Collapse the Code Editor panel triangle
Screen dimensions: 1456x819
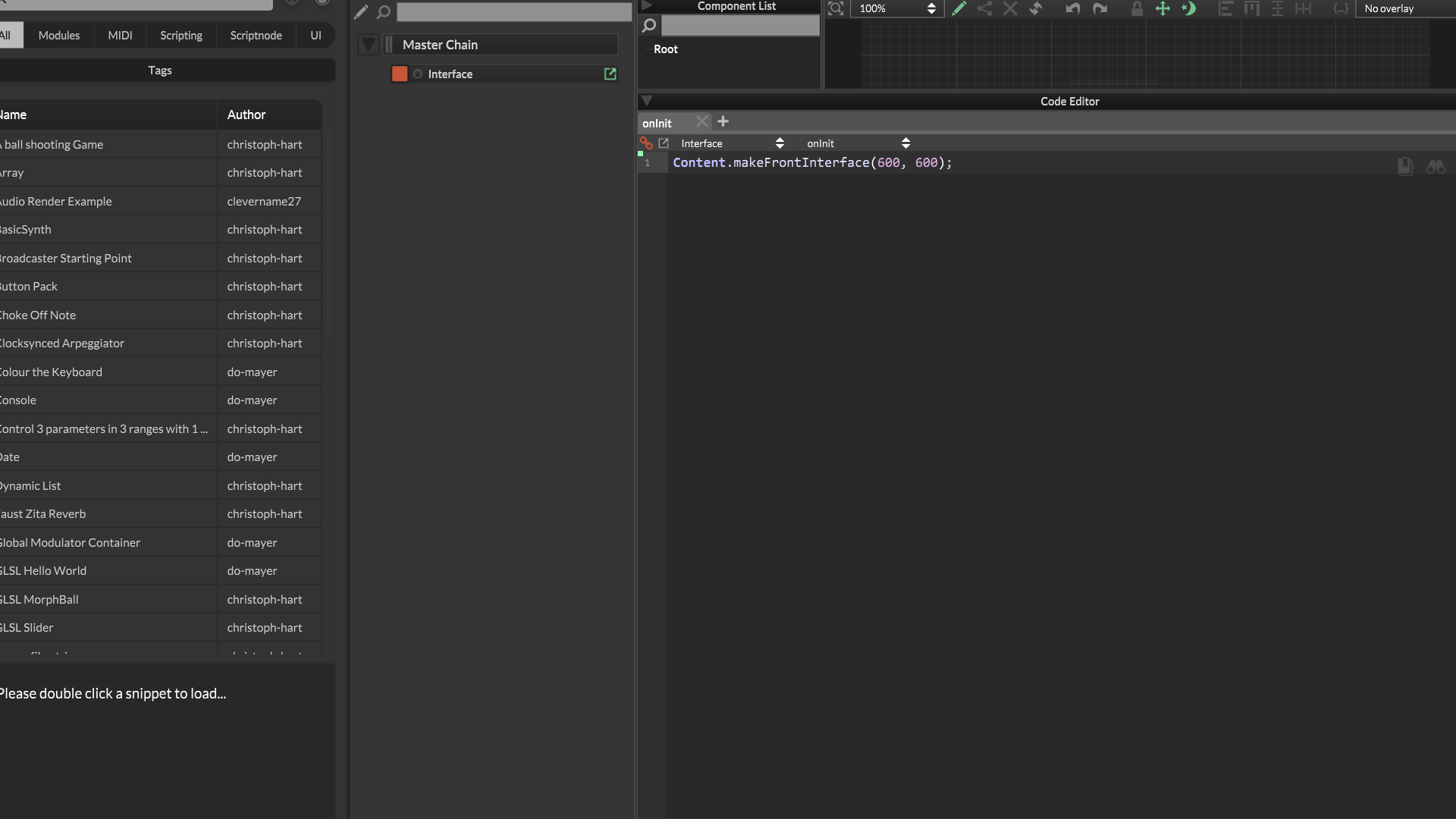tap(647, 100)
